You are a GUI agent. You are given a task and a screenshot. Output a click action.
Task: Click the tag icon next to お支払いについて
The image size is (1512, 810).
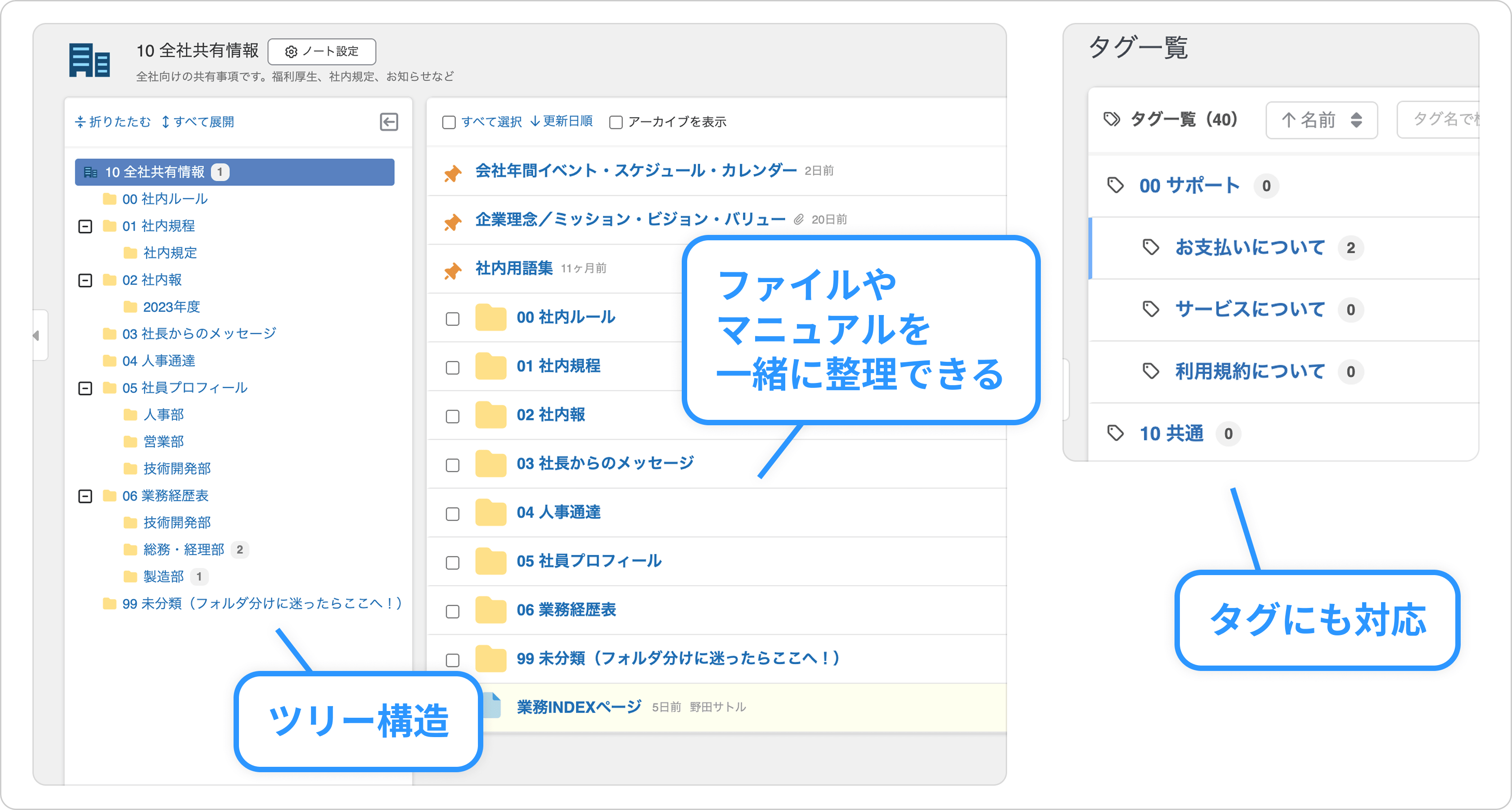[1151, 247]
